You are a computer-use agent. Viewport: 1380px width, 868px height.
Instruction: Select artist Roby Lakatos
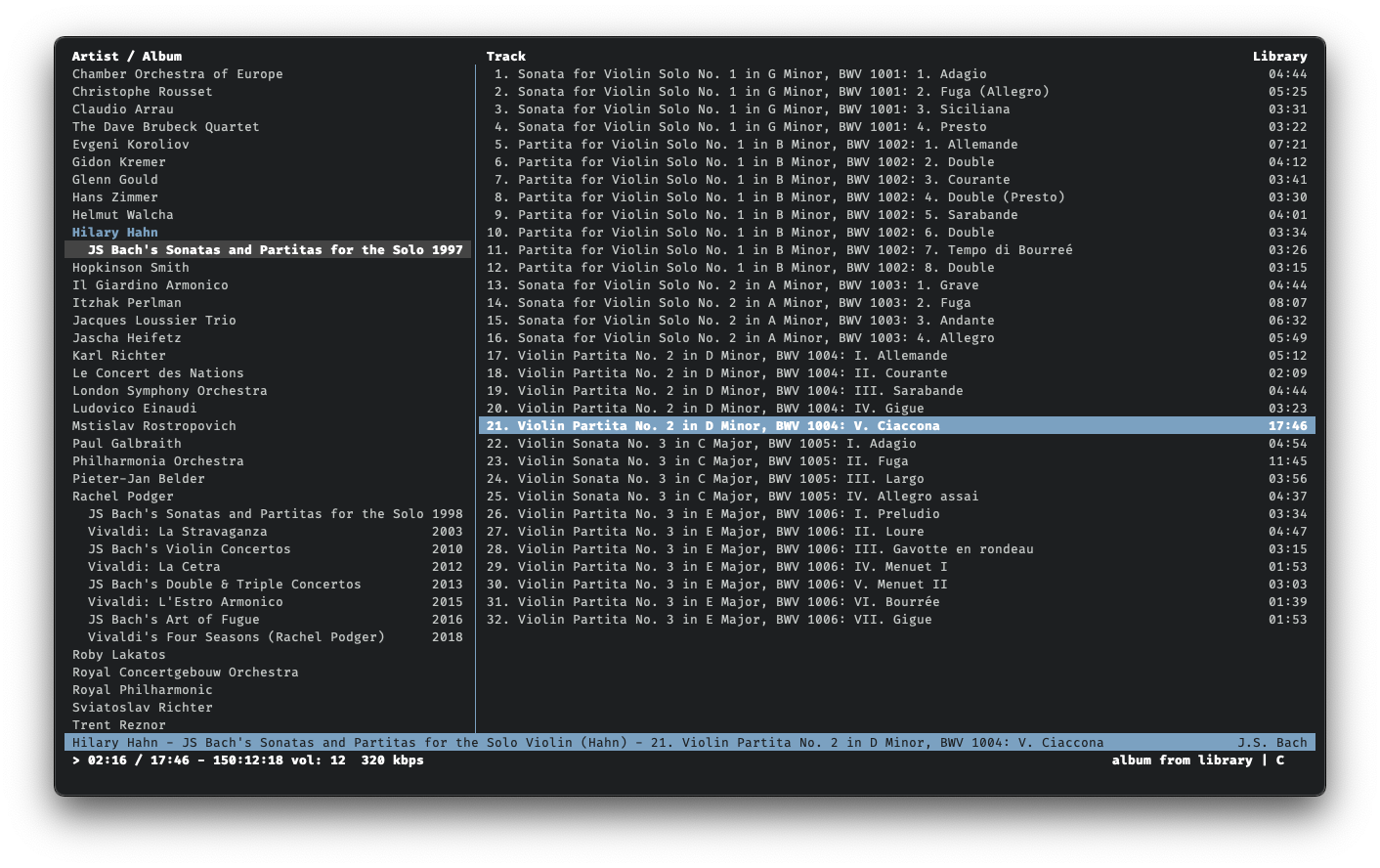click(x=118, y=655)
